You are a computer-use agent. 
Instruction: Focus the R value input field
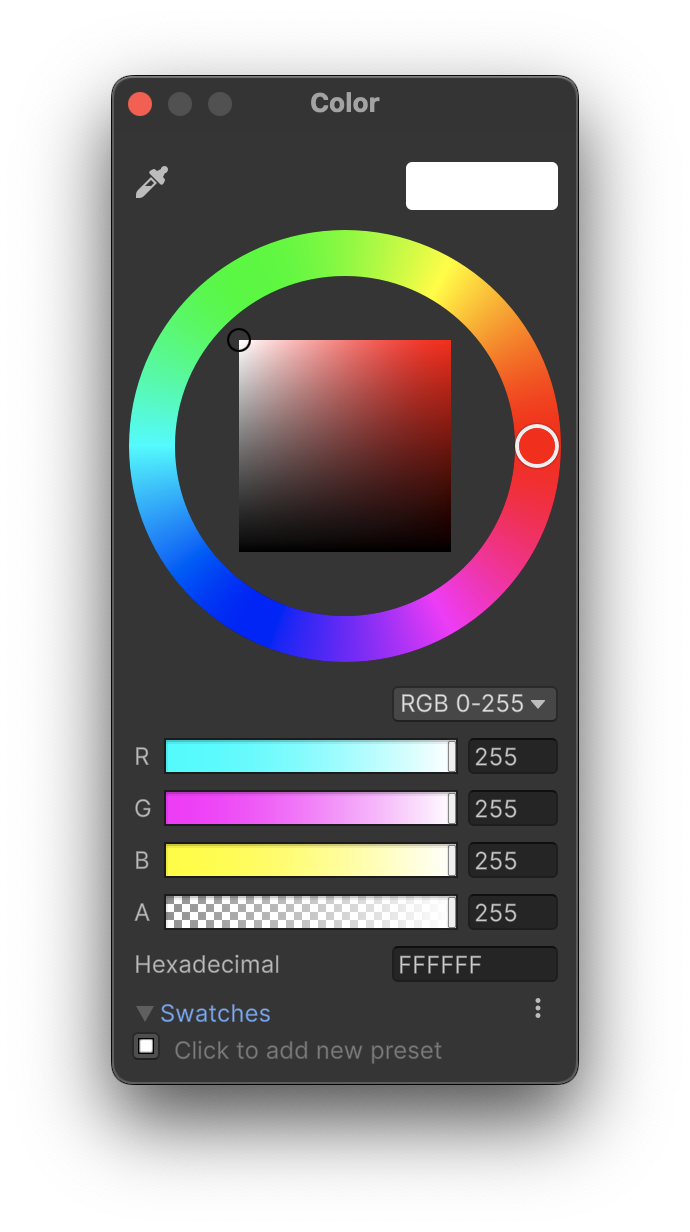point(513,757)
